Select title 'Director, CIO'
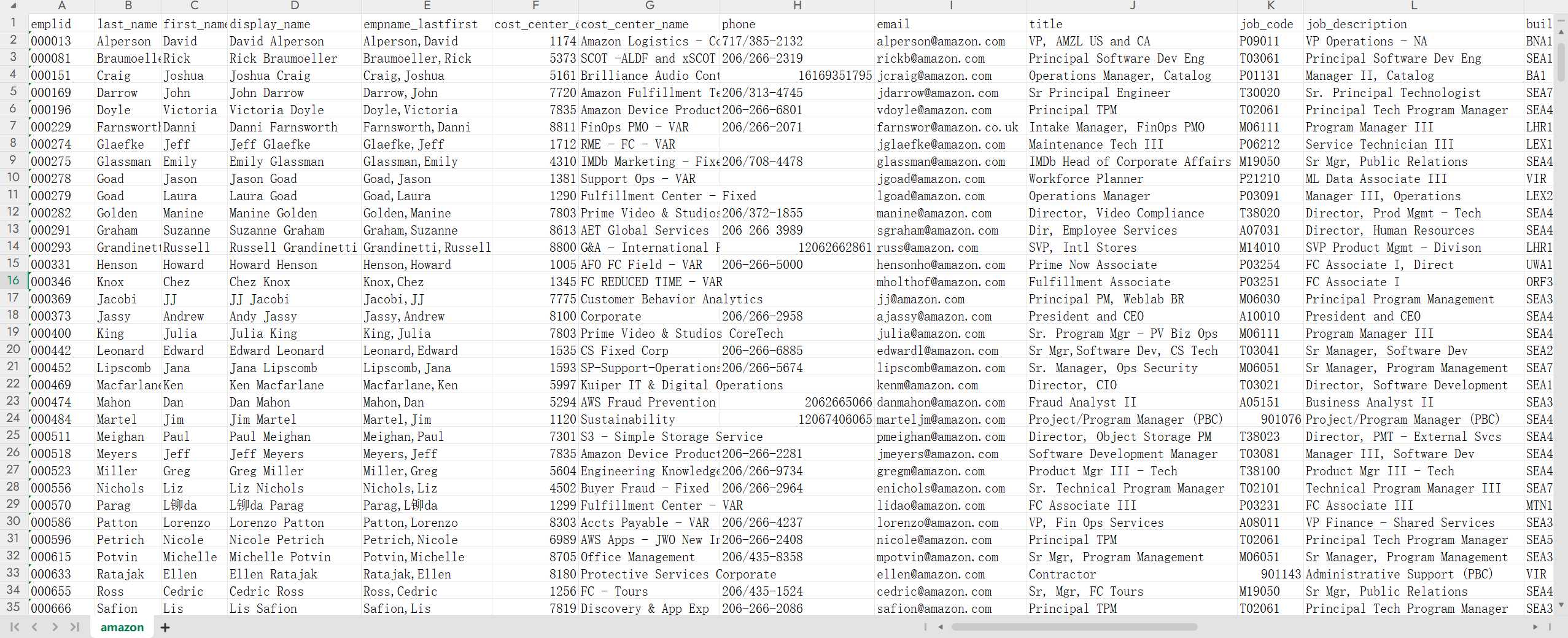Image resolution: width=1568 pixels, height=638 pixels. coord(1132,385)
